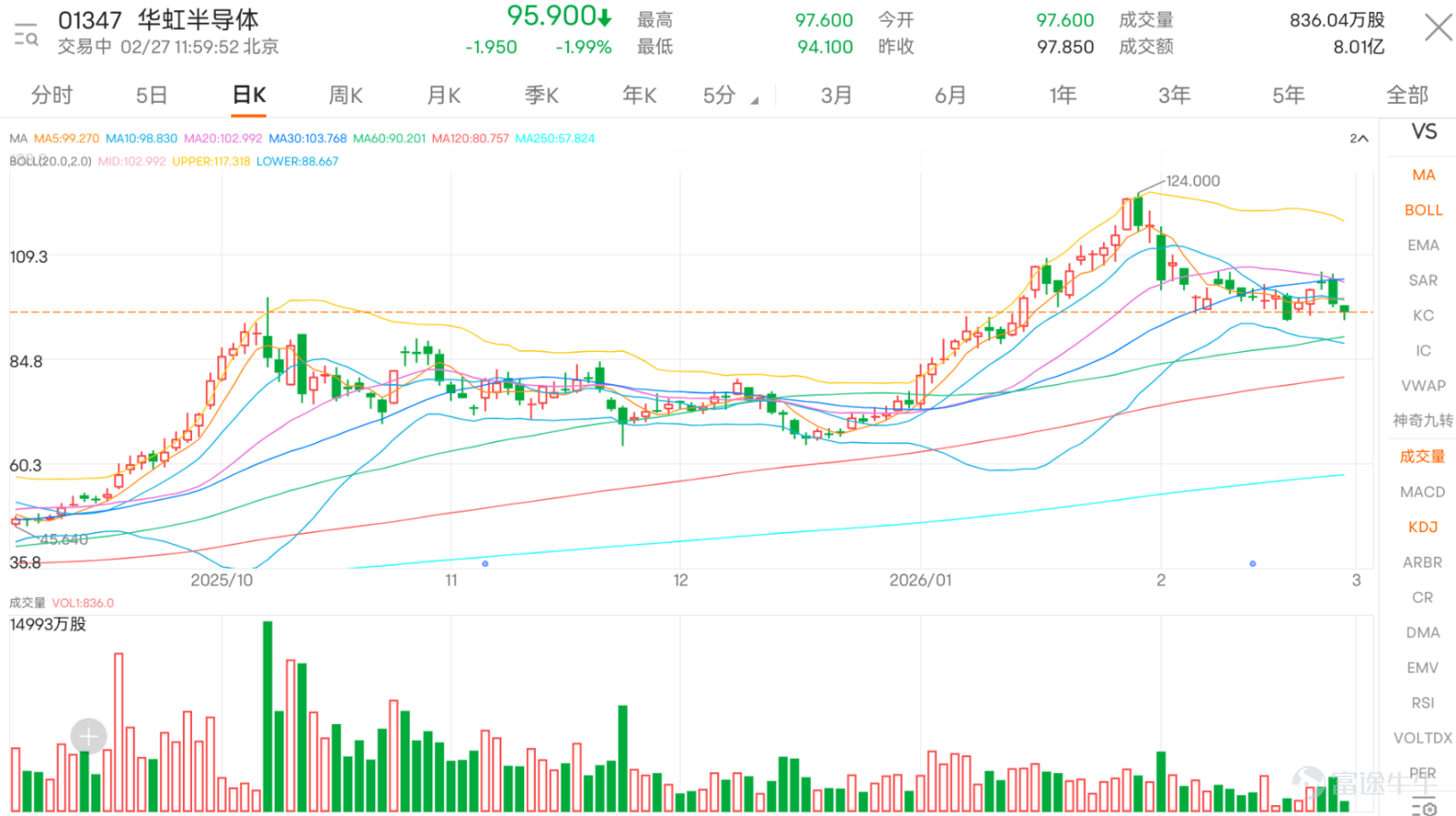Enable the DMA indicator
The width and height of the screenshot is (1456, 816).
tap(1423, 632)
